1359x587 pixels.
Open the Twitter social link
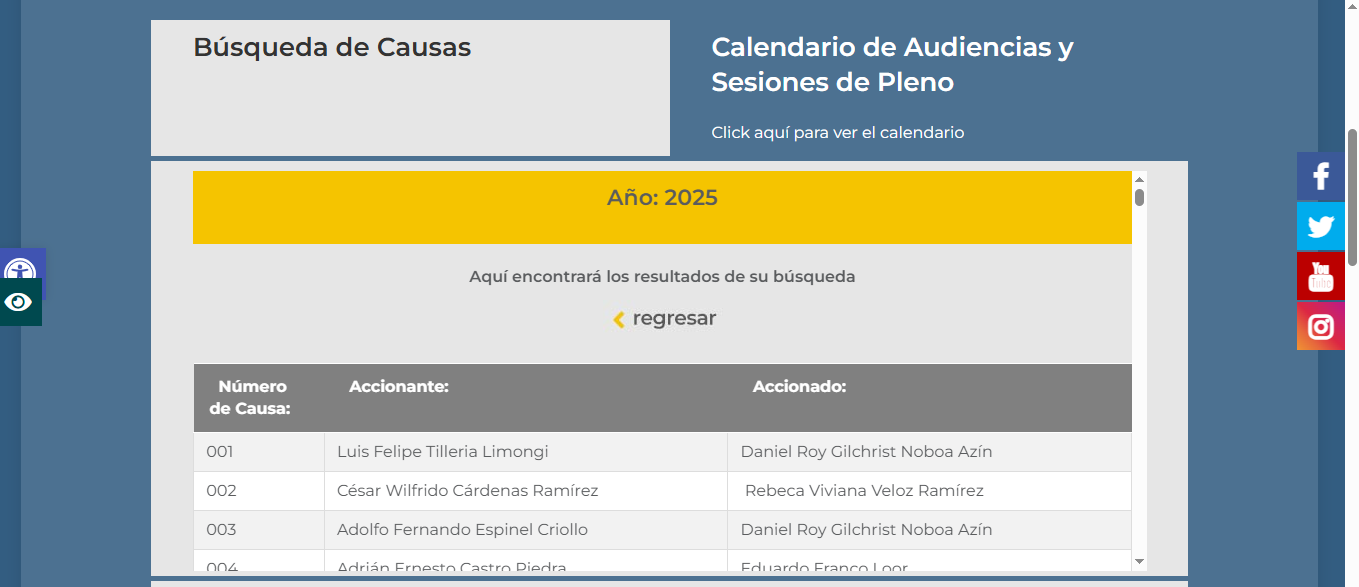click(1321, 227)
